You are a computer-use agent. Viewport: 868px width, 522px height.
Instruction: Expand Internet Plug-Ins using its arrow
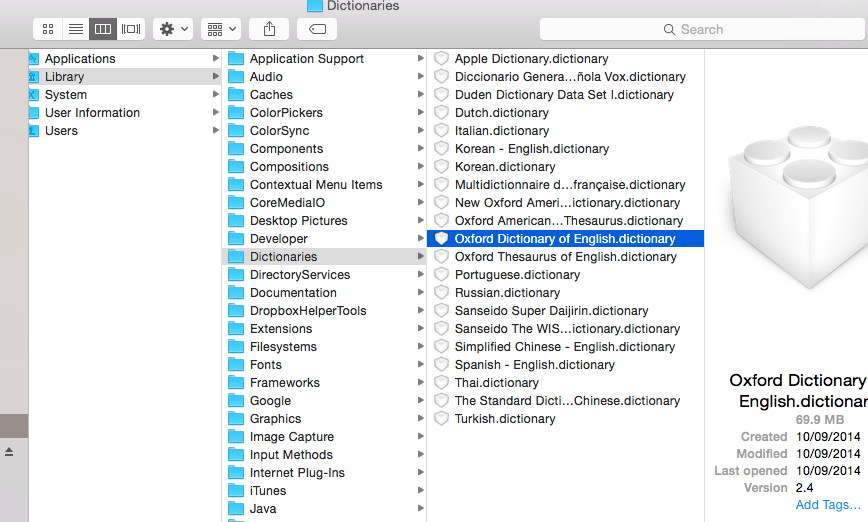coord(421,472)
